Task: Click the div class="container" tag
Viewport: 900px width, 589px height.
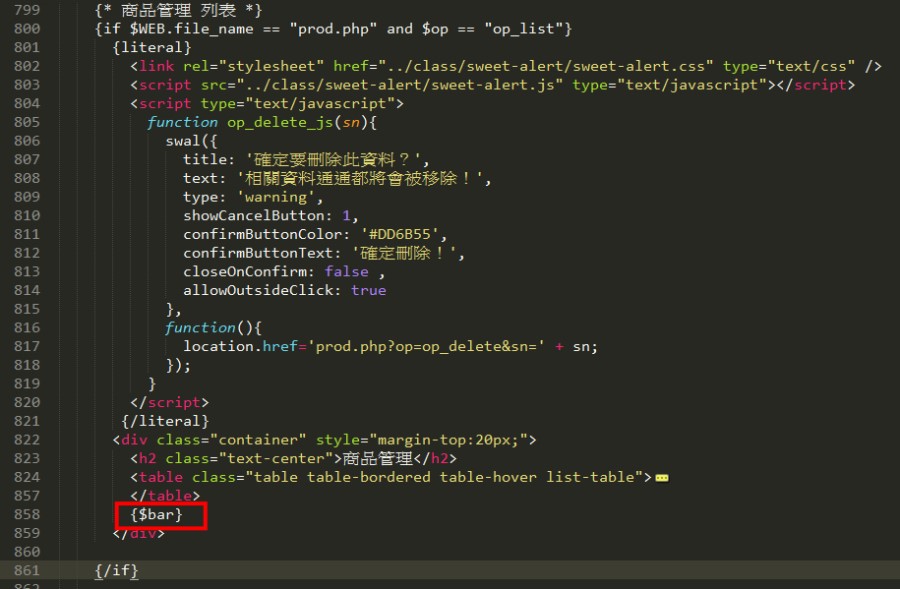Action: click(324, 440)
